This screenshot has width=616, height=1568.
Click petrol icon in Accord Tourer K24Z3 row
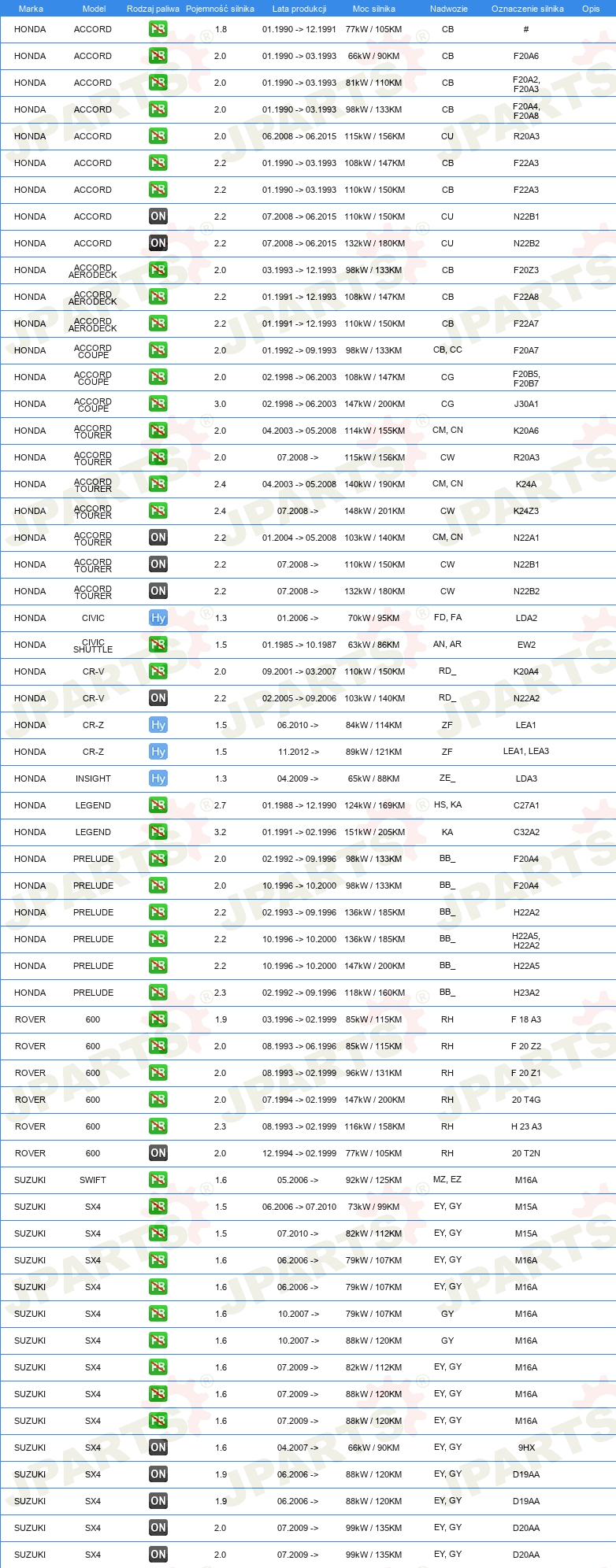(x=158, y=511)
